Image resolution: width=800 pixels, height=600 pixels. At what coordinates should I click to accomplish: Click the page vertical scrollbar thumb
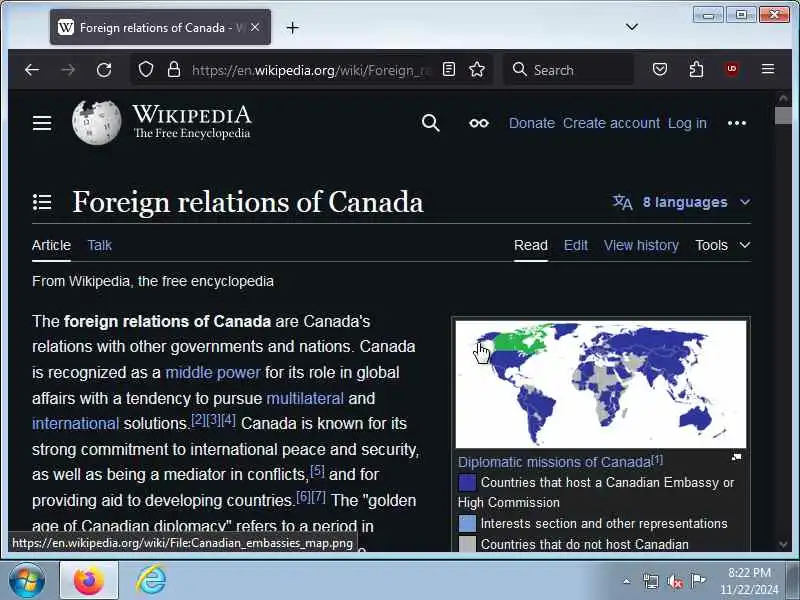[x=783, y=115]
